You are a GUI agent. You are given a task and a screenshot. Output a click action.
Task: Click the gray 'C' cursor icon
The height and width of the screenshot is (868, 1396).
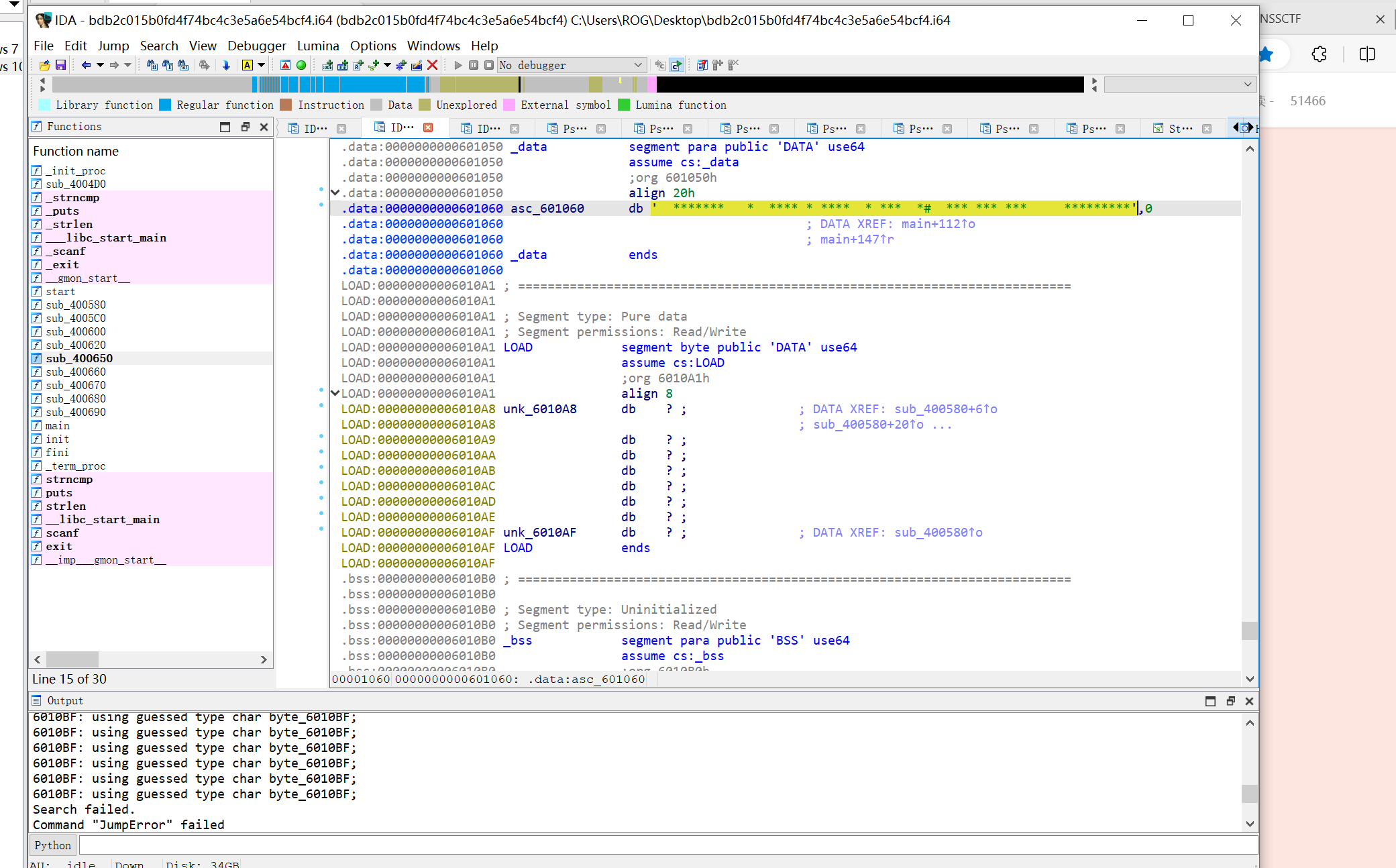660,65
